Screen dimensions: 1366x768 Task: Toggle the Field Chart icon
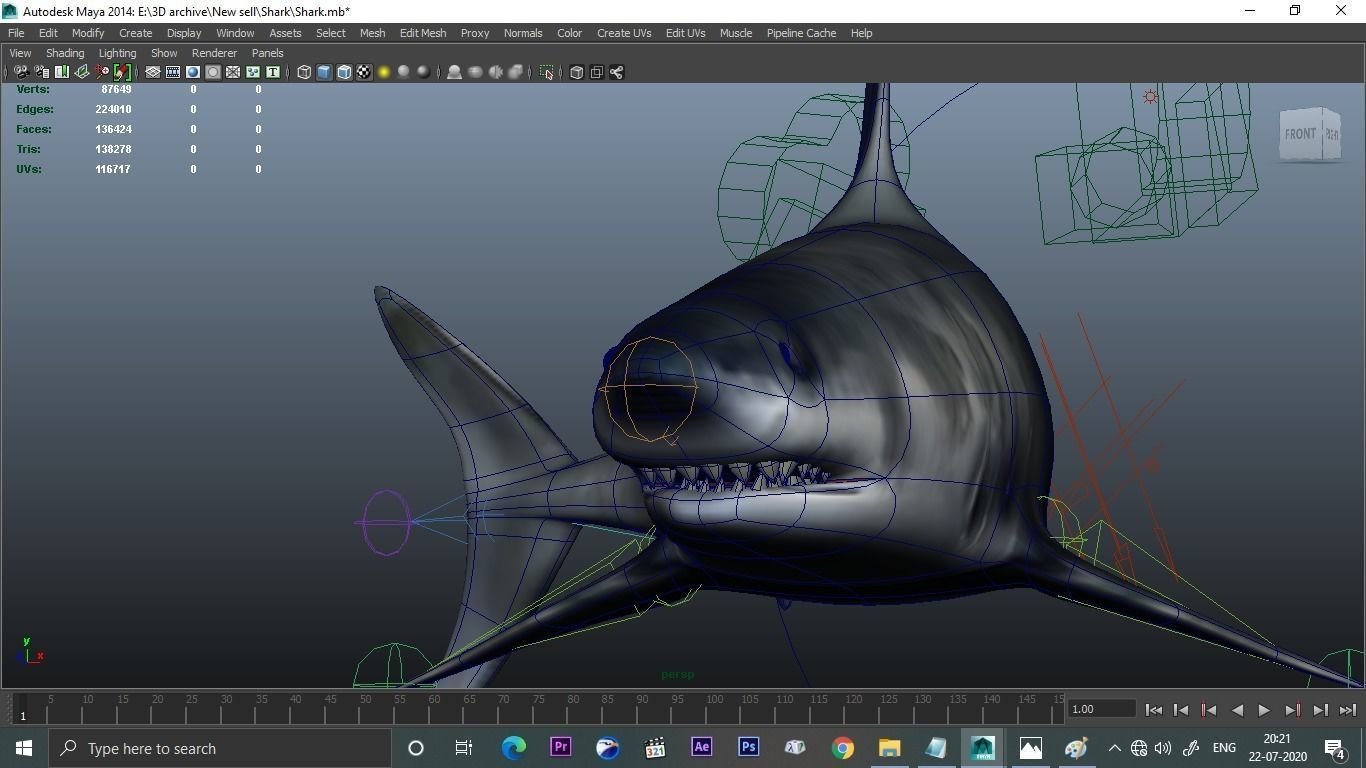(x=233, y=72)
